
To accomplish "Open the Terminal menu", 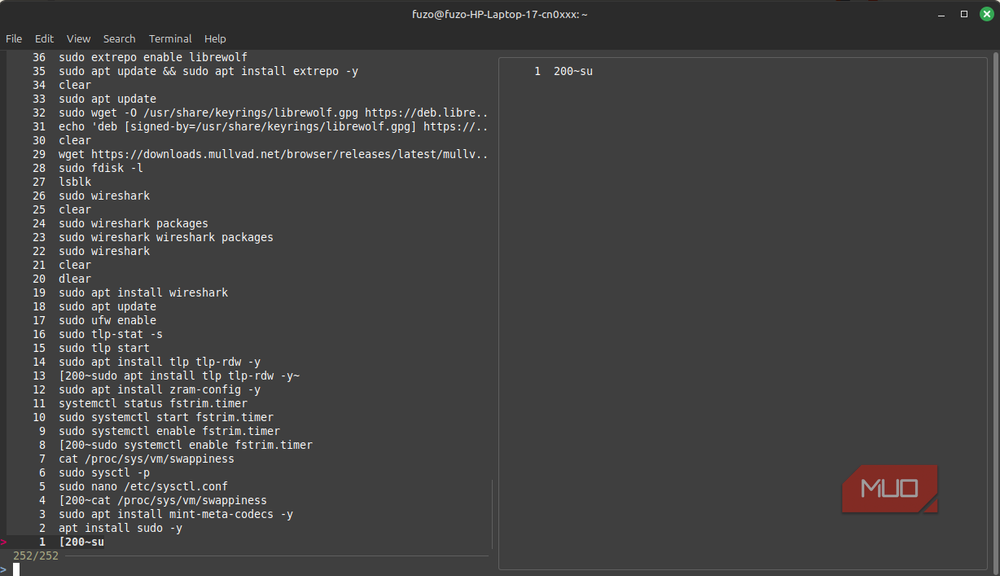I will 170,39.
